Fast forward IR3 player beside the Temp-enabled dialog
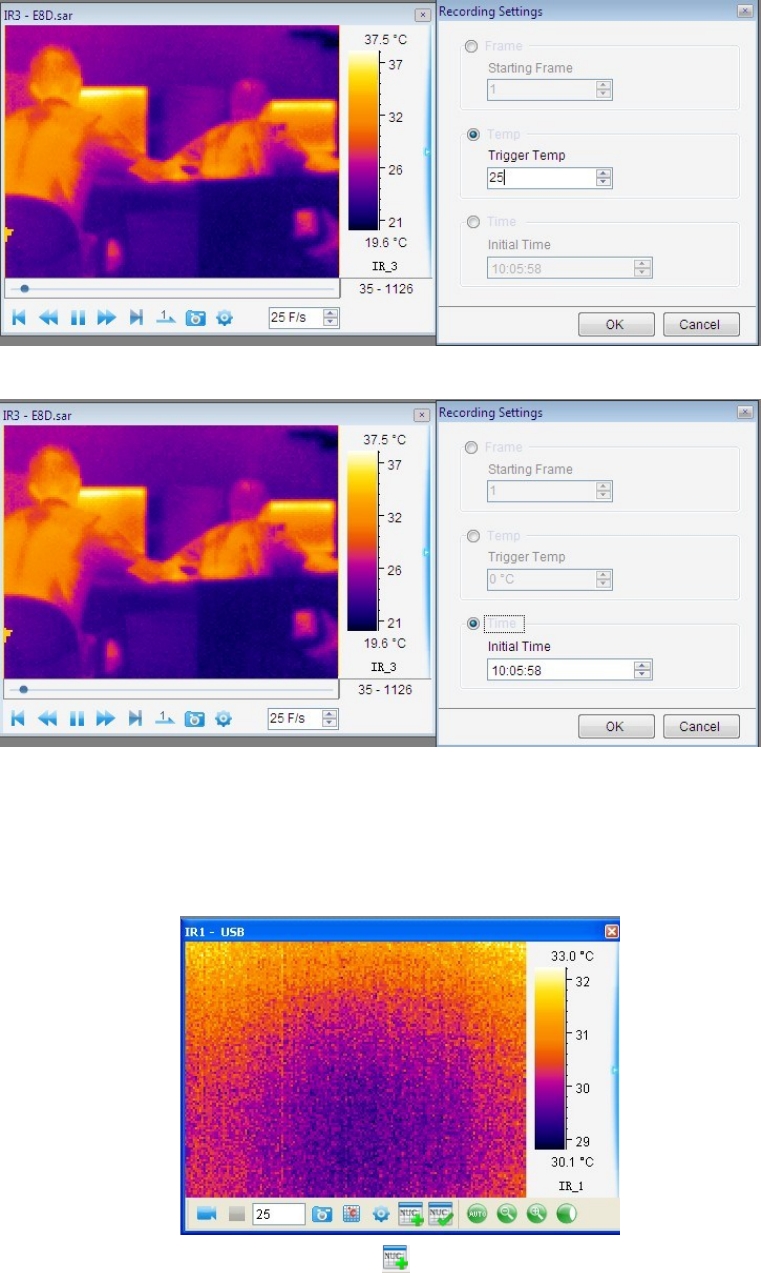 106,318
